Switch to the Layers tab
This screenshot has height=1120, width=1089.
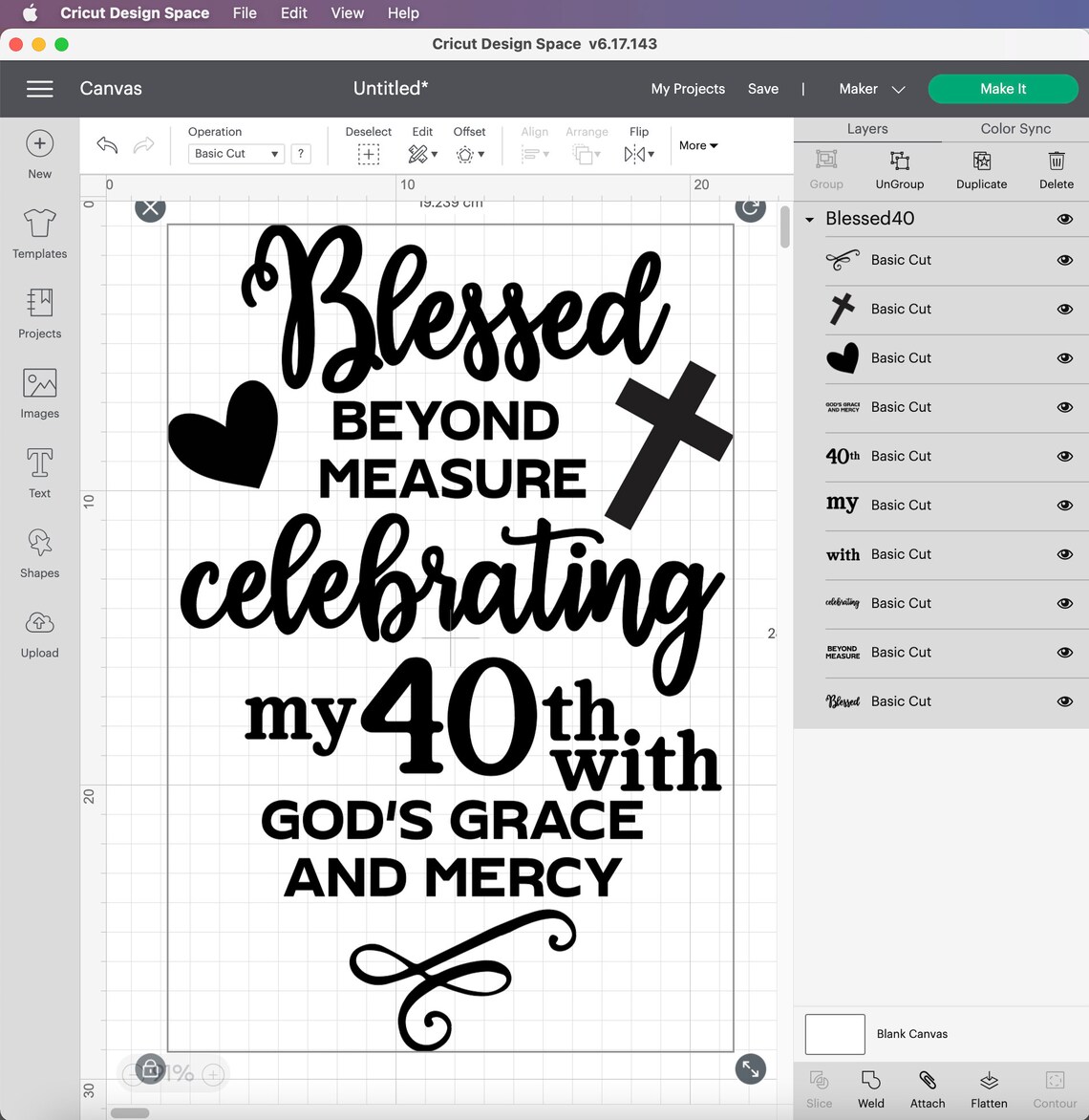coord(867,129)
